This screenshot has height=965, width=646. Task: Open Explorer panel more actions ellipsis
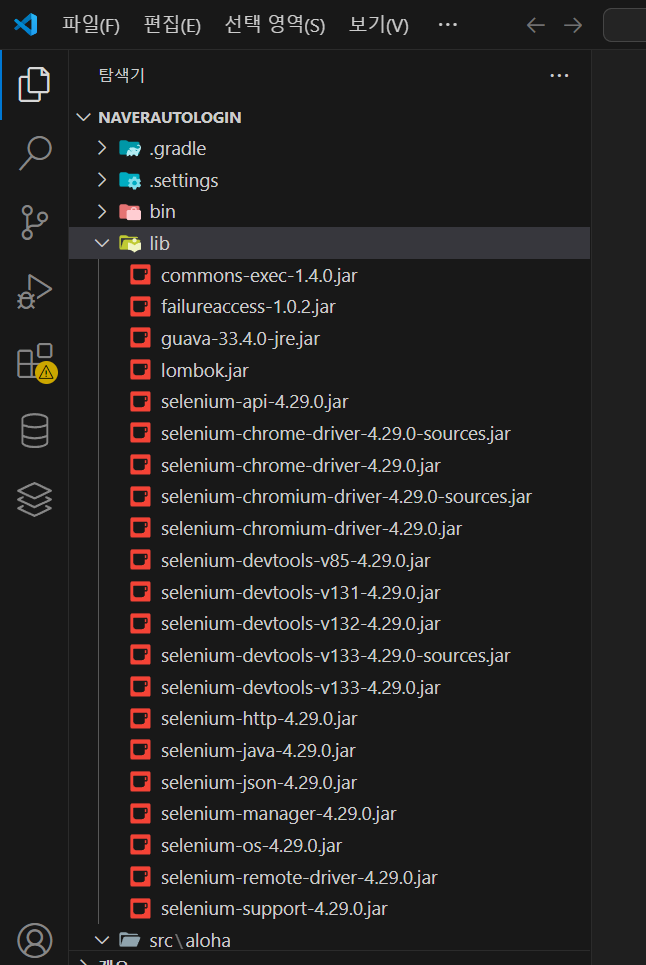click(559, 76)
